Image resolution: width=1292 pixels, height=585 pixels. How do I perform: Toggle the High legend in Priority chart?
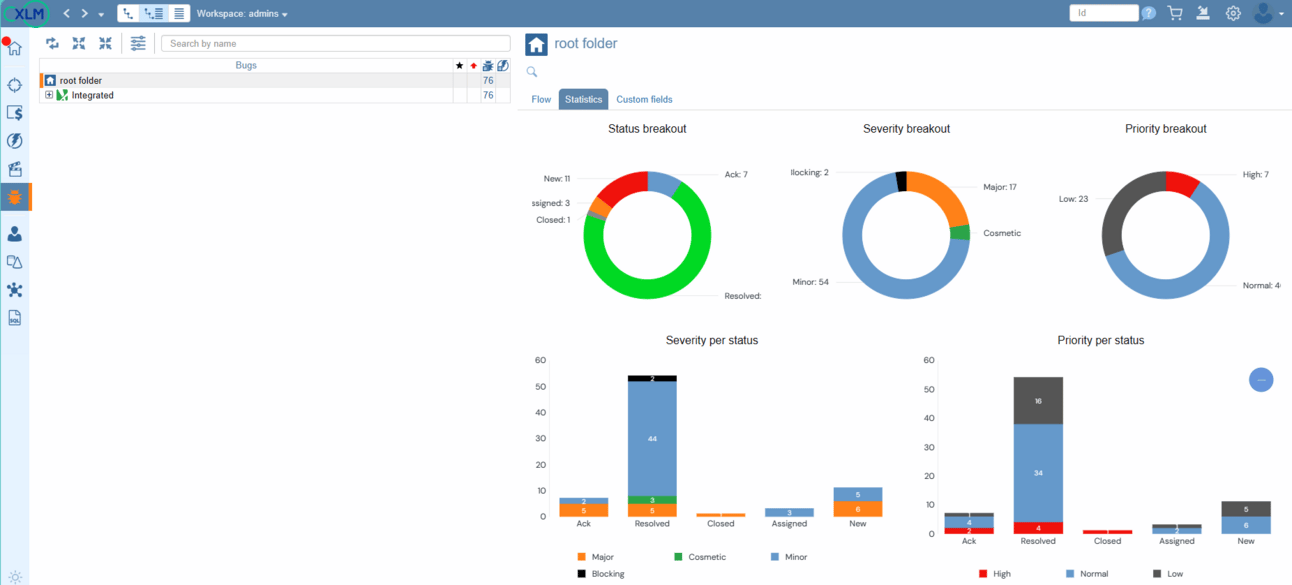[x=995, y=574]
